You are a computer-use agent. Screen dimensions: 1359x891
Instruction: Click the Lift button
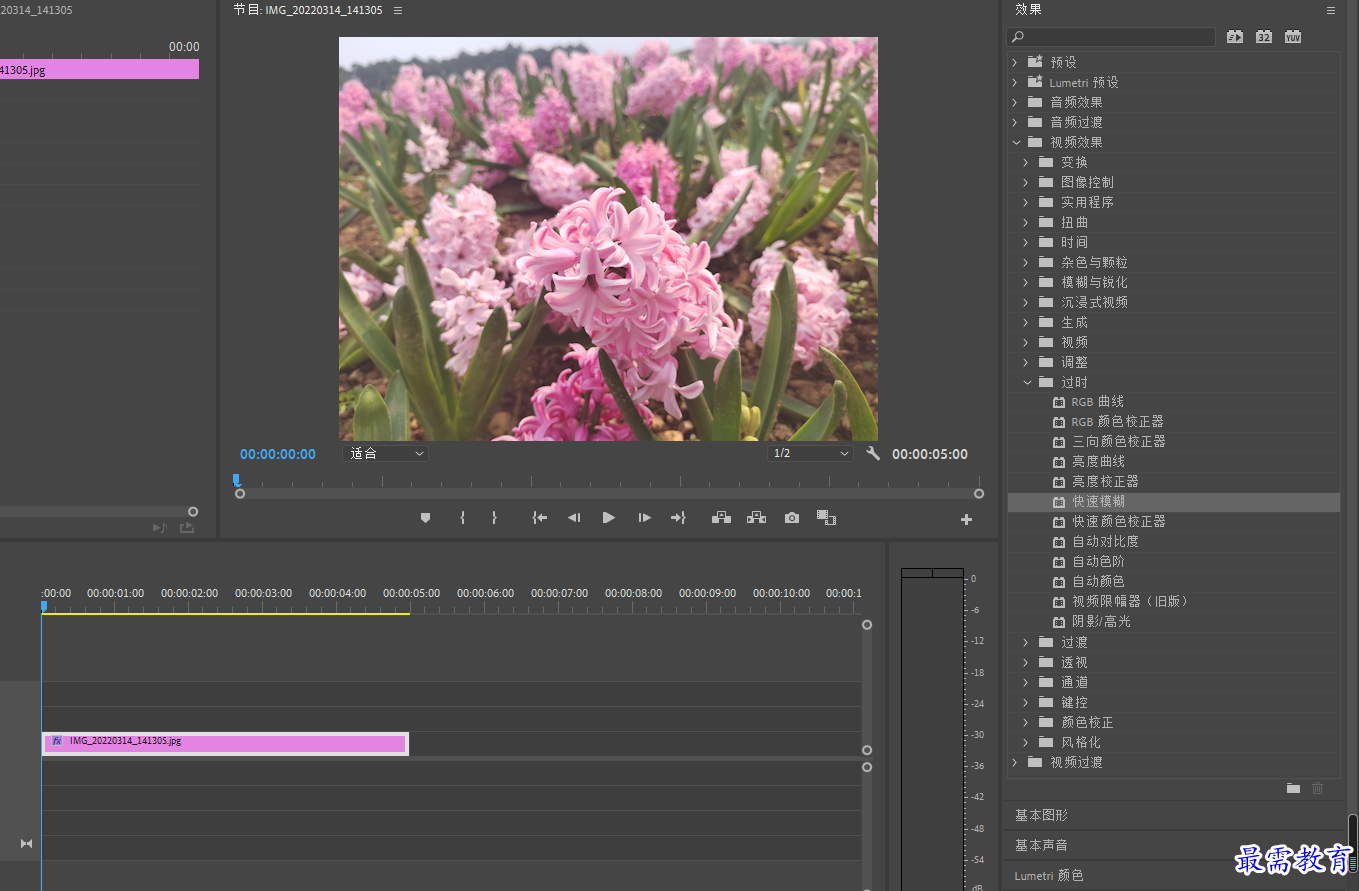[721, 518]
